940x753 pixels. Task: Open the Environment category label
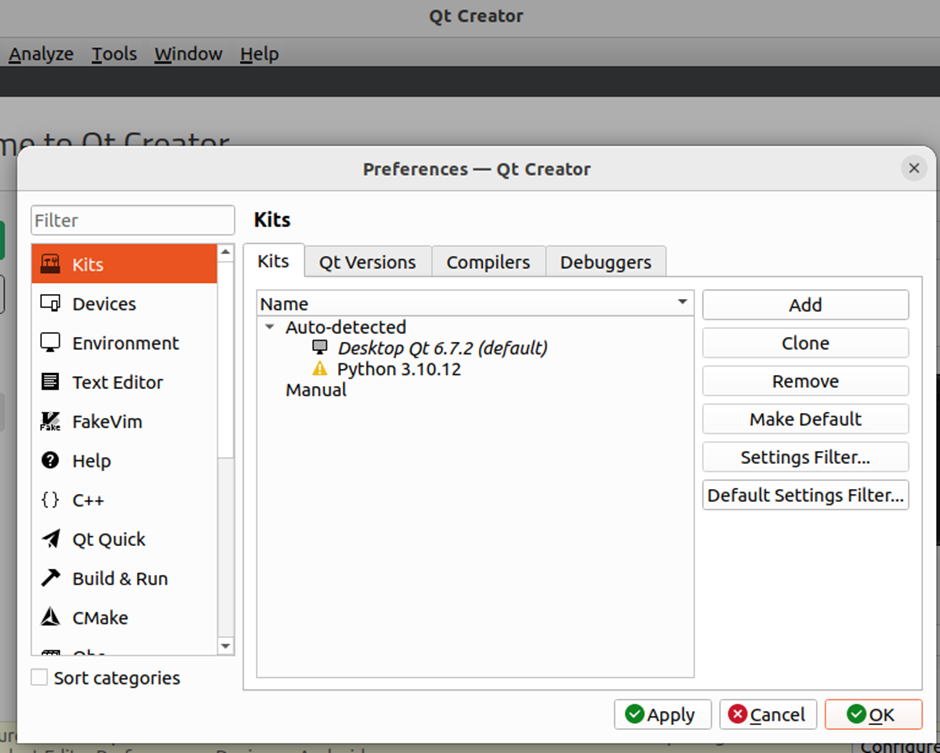pos(125,343)
